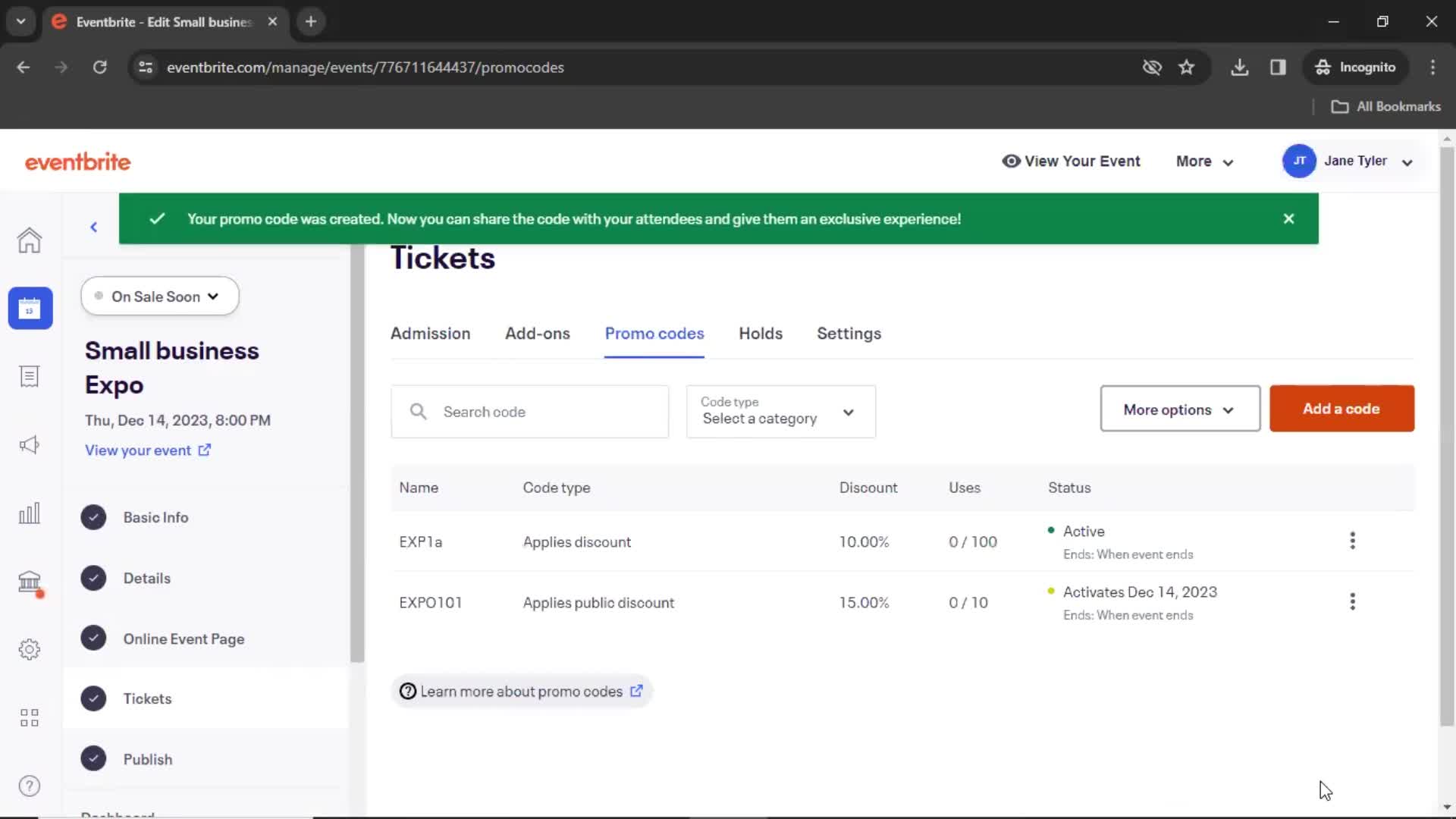Reload the page
Image resolution: width=1456 pixels, height=819 pixels.
pos(99,67)
